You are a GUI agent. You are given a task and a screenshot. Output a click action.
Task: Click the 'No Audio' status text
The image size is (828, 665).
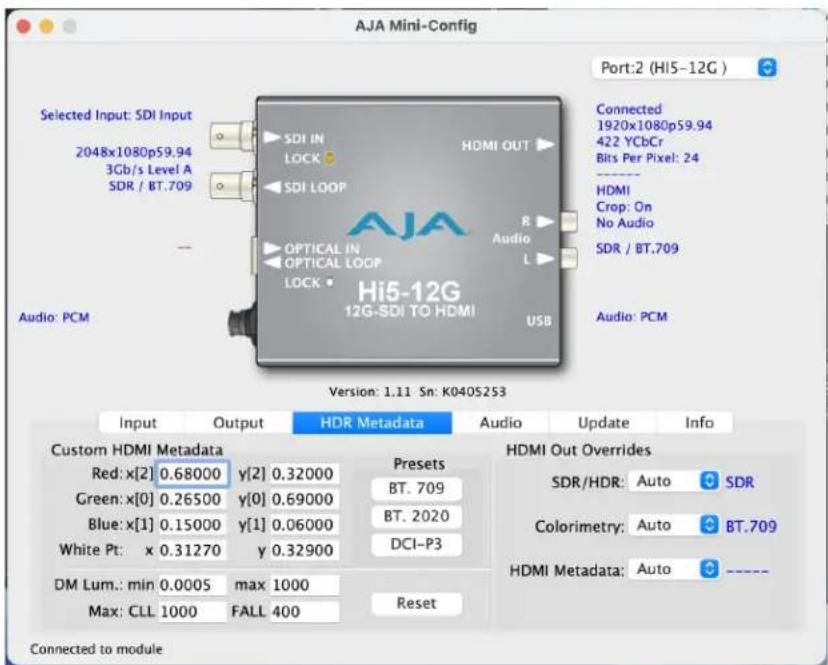(x=625, y=223)
